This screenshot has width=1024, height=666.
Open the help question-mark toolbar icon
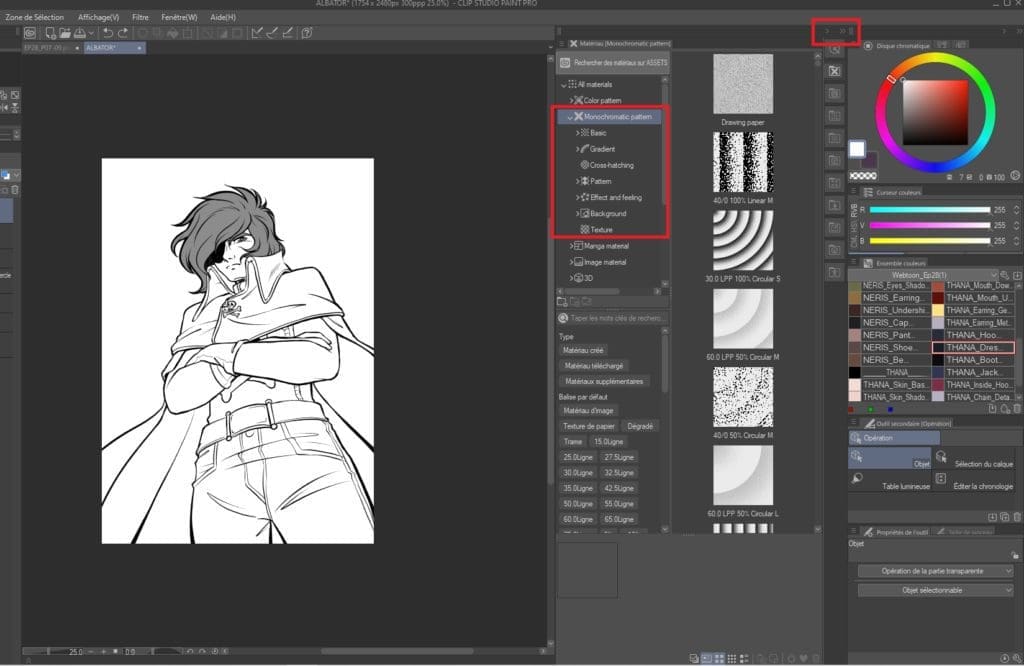pos(307,33)
